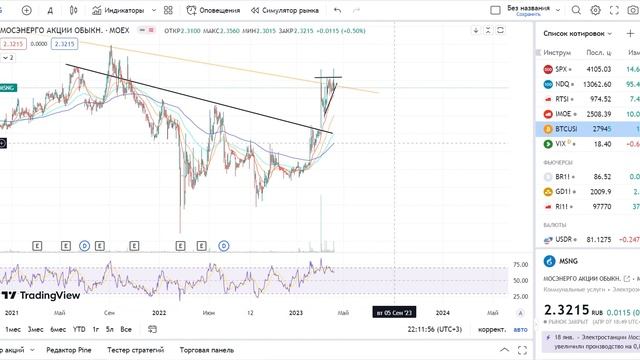Open the go-to-date calendar icon
Screen dimensions: 640x360
(152, 329)
